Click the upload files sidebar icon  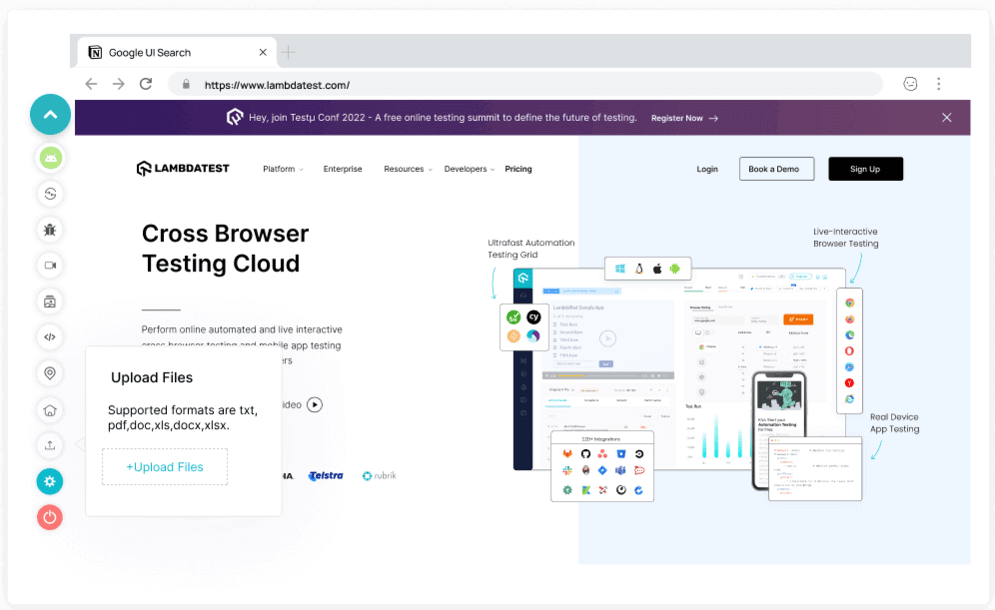pyautogui.click(x=50, y=446)
